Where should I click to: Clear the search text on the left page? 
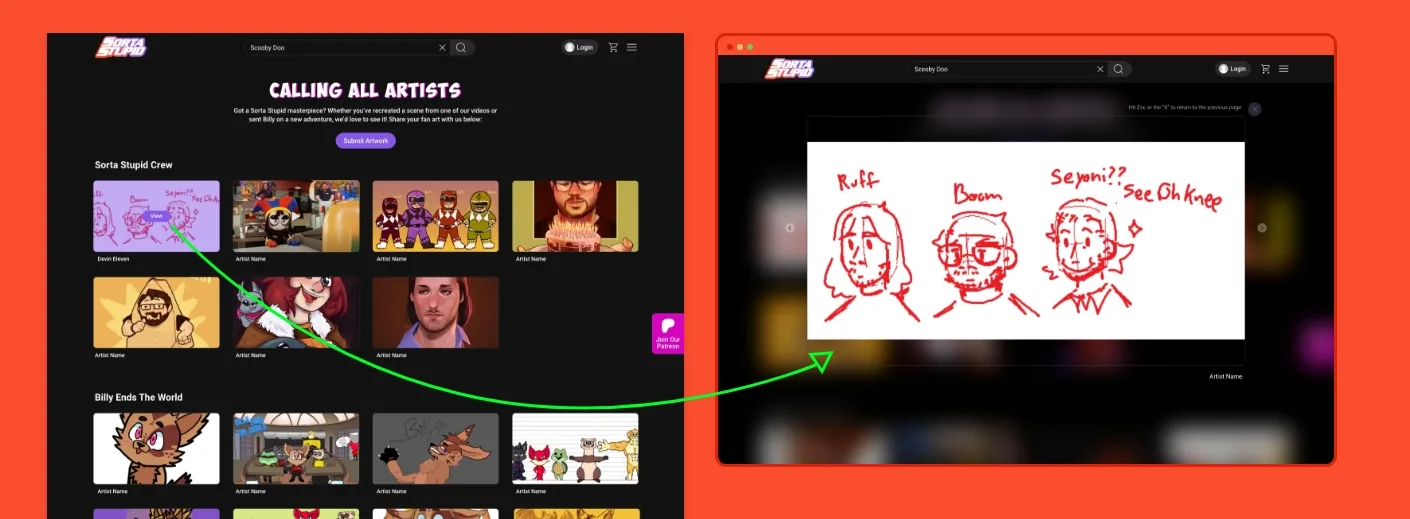(x=442, y=47)
